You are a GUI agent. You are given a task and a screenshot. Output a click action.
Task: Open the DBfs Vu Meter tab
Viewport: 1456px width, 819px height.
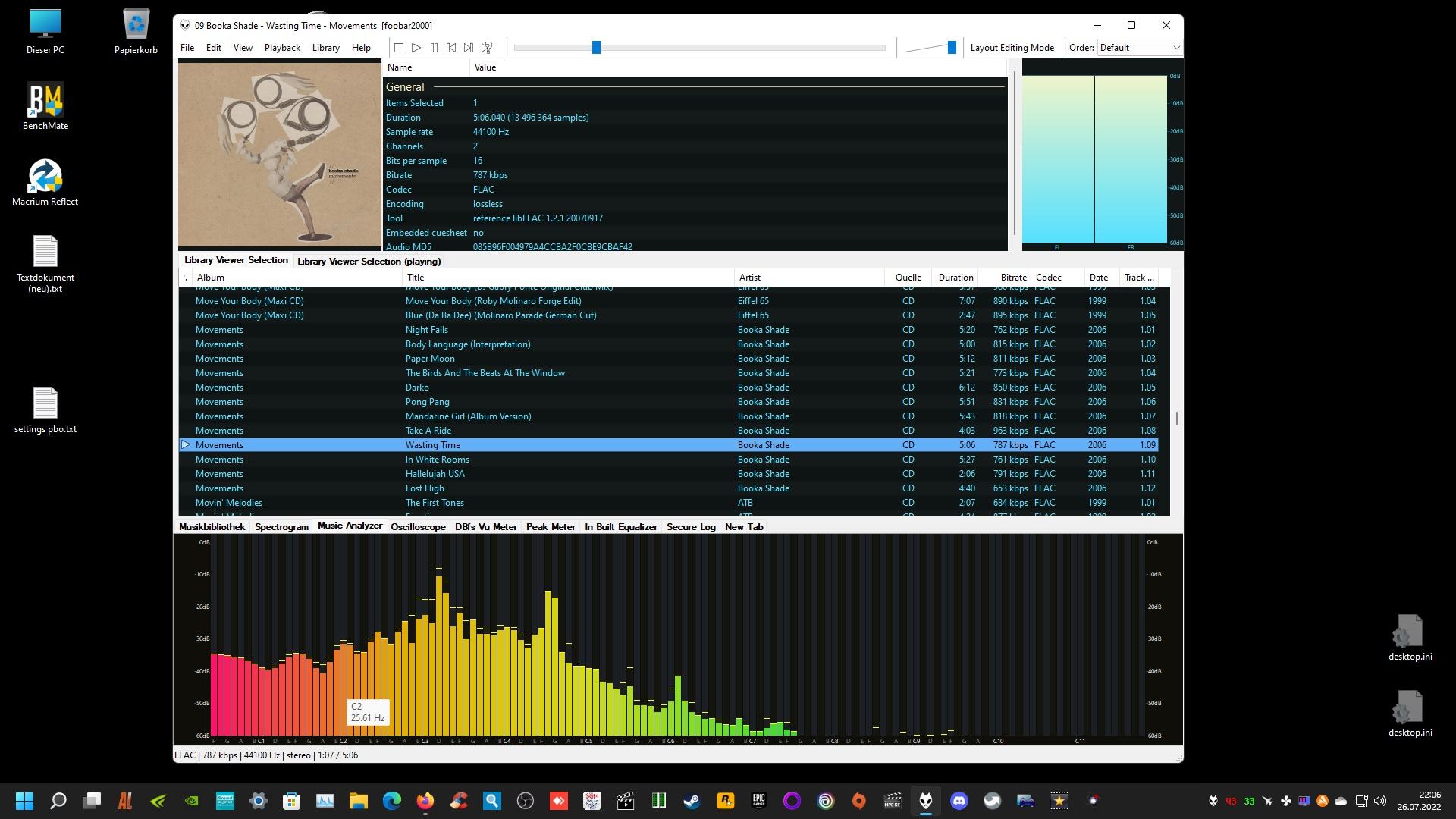[486, 527]
